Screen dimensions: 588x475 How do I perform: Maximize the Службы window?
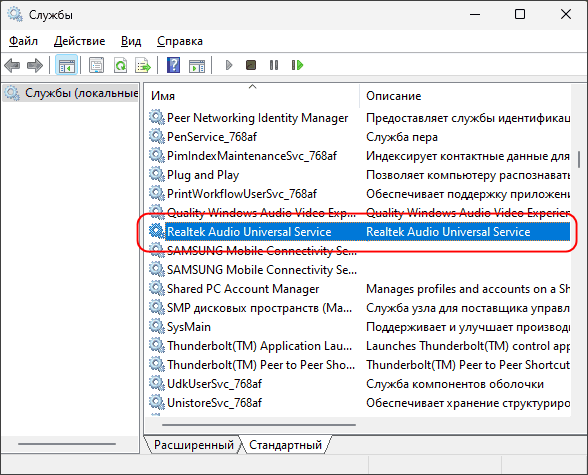pos(520,15)
